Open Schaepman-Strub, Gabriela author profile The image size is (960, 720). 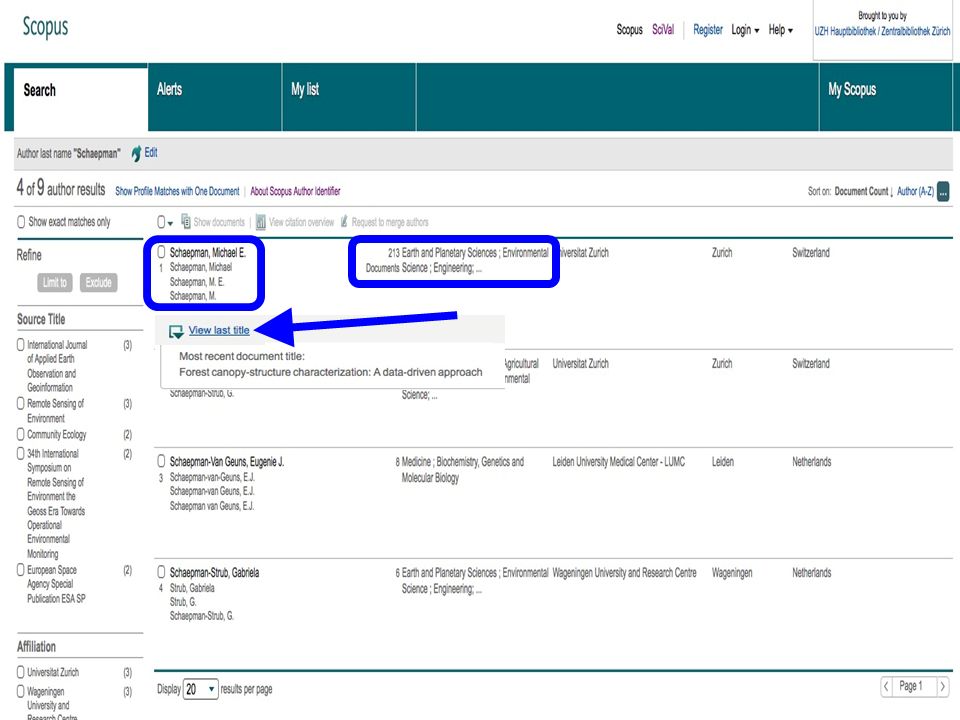click(214, 572)
